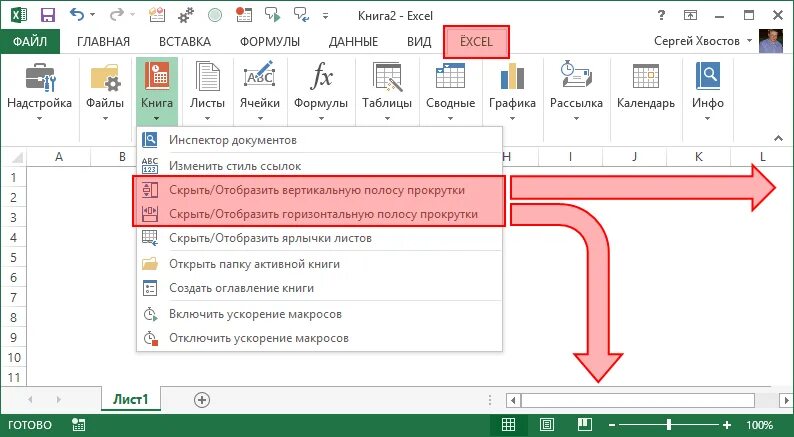Click the Select All corner triangle
794x437 pixels.
(x=16, y=157)
